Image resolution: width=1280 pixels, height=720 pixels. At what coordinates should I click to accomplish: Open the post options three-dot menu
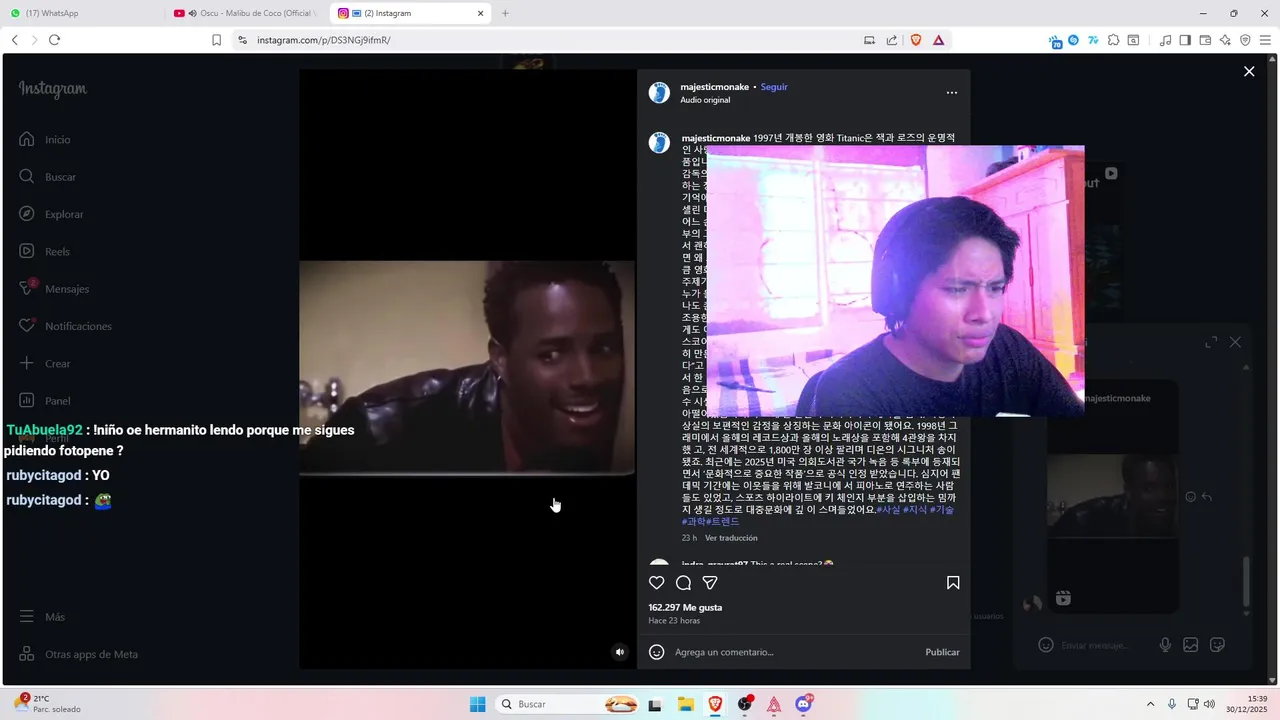coord(952,93)
